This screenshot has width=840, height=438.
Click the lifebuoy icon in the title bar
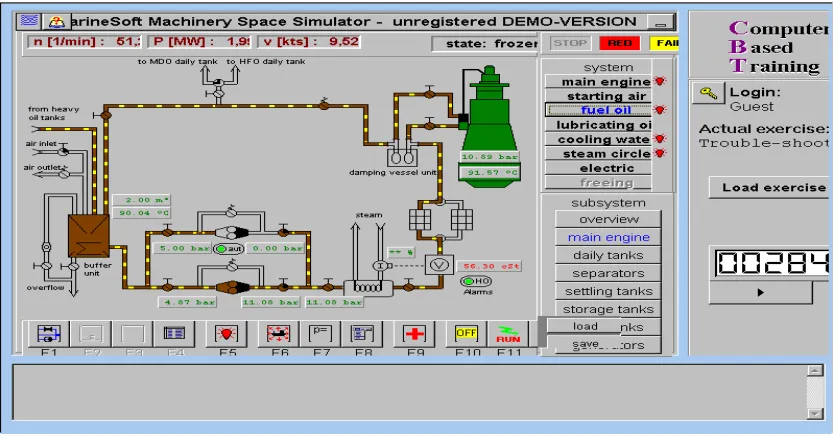(56, 22)
